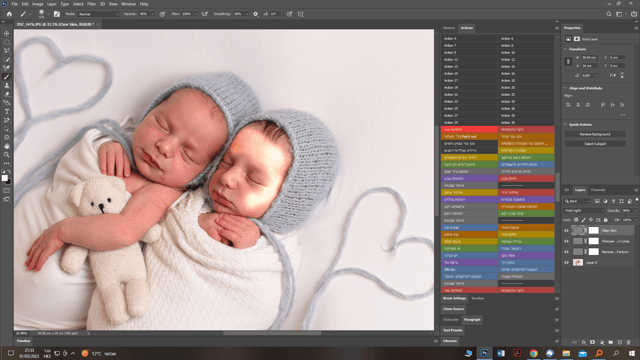
Task: Hide the Recover Texture layer
Action: tap(567, 252)
